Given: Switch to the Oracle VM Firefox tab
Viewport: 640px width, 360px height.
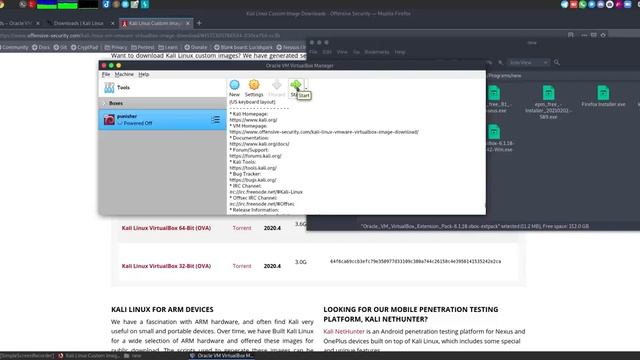Looking at the screenshot, I should (x=16, y=23).
